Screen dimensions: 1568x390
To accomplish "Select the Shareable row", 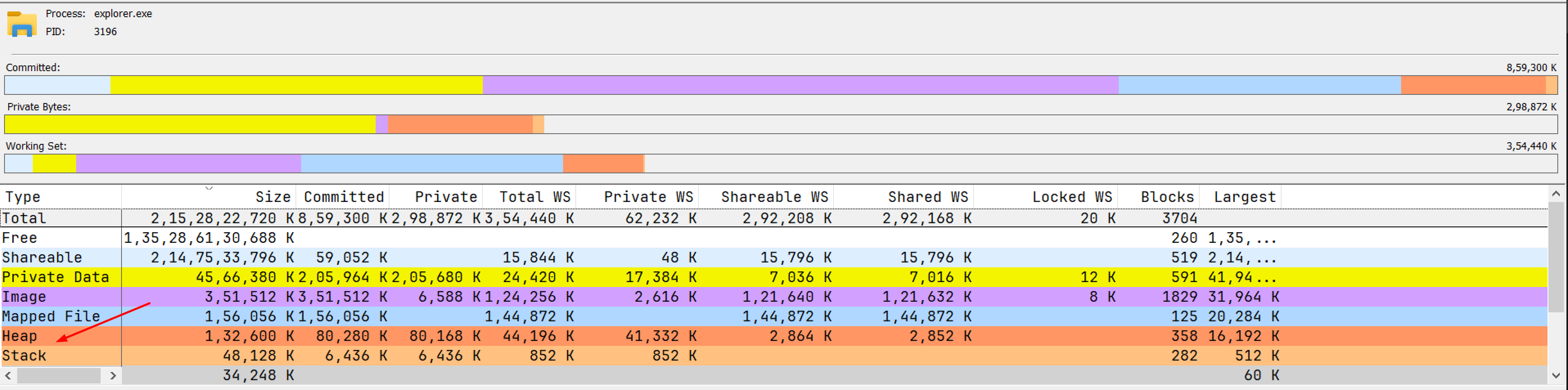I will pyautogui.click(x=41, y=258).
